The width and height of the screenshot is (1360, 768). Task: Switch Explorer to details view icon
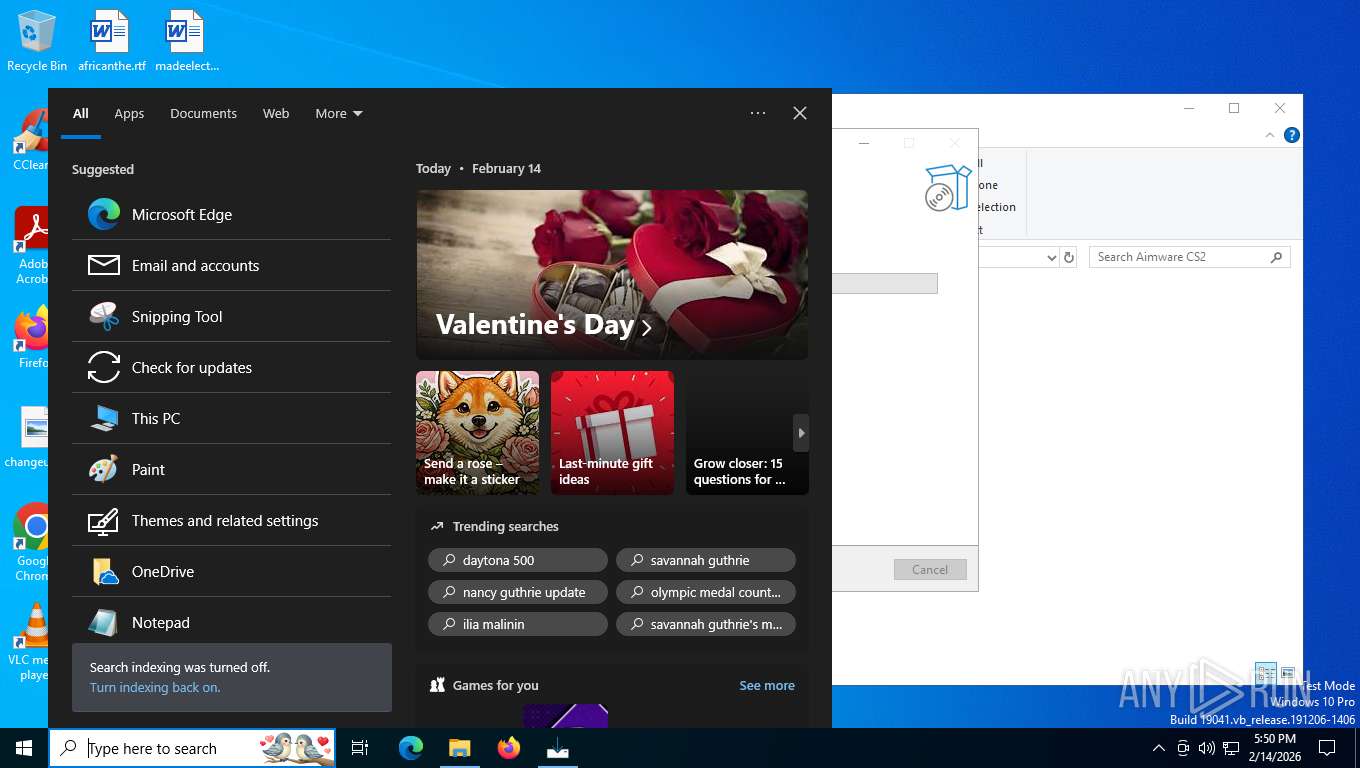pyautogui.click(x=1265, y=673)
